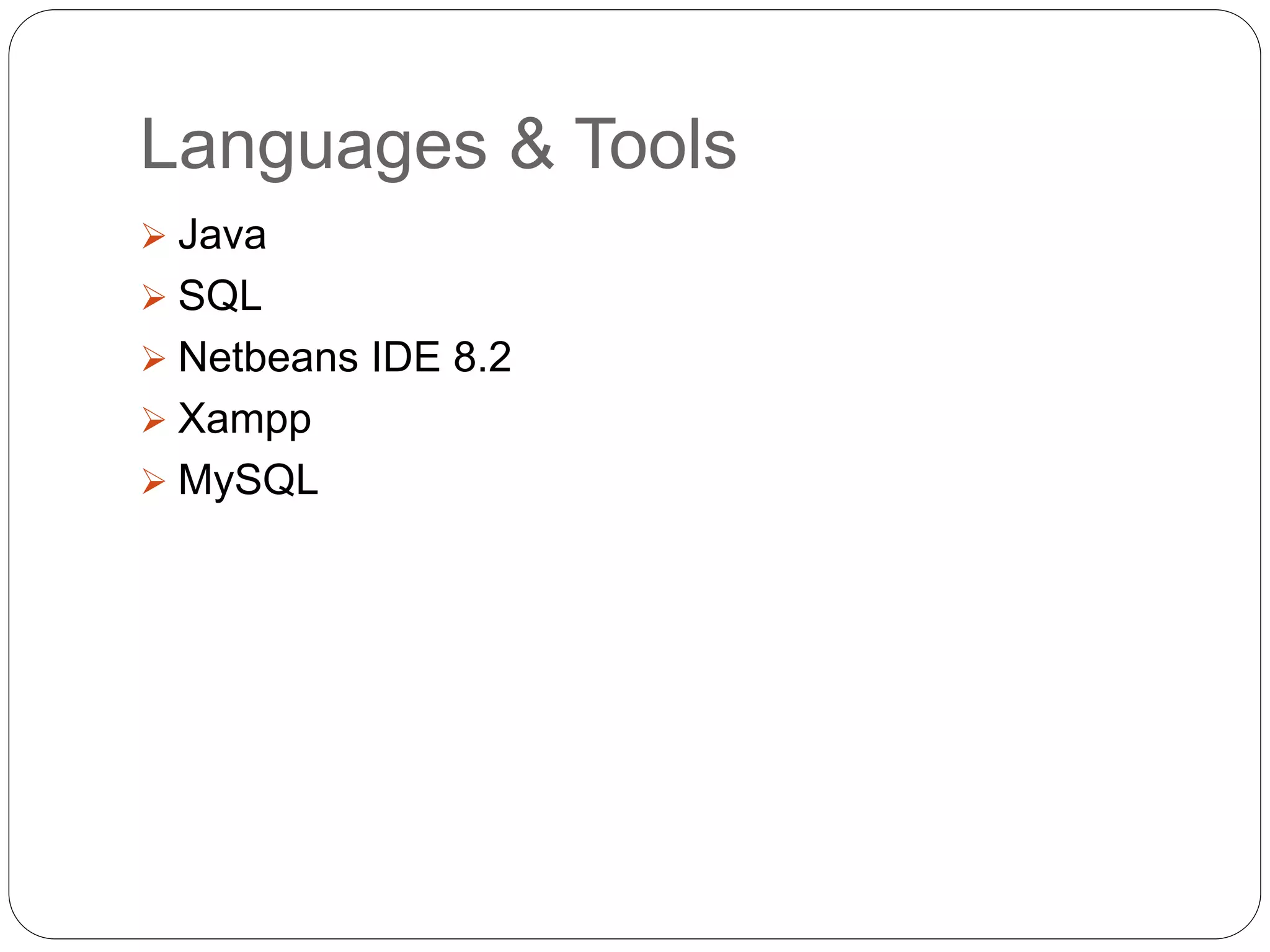Click the capital J starting Java

click(x=188, y=234)
